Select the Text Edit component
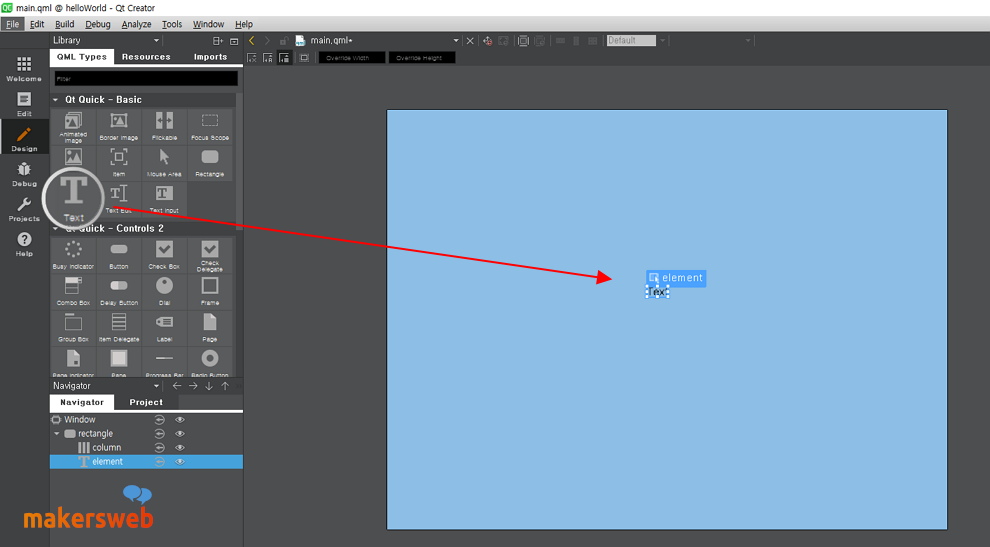The height and width of the screenshot is (547, 990). 119,199
